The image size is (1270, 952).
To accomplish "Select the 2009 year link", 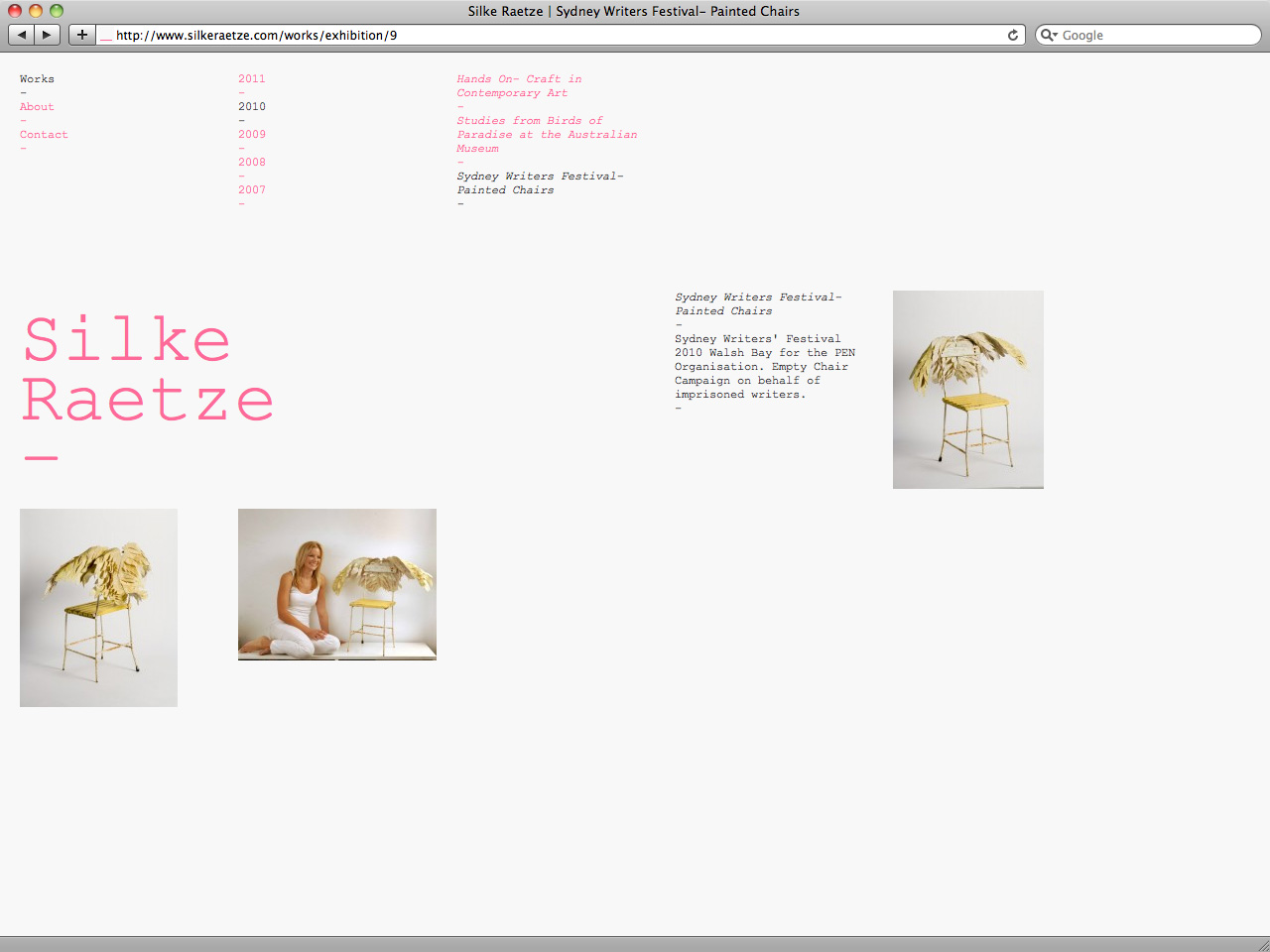I will pyautogui.click(x=252, y=134).
